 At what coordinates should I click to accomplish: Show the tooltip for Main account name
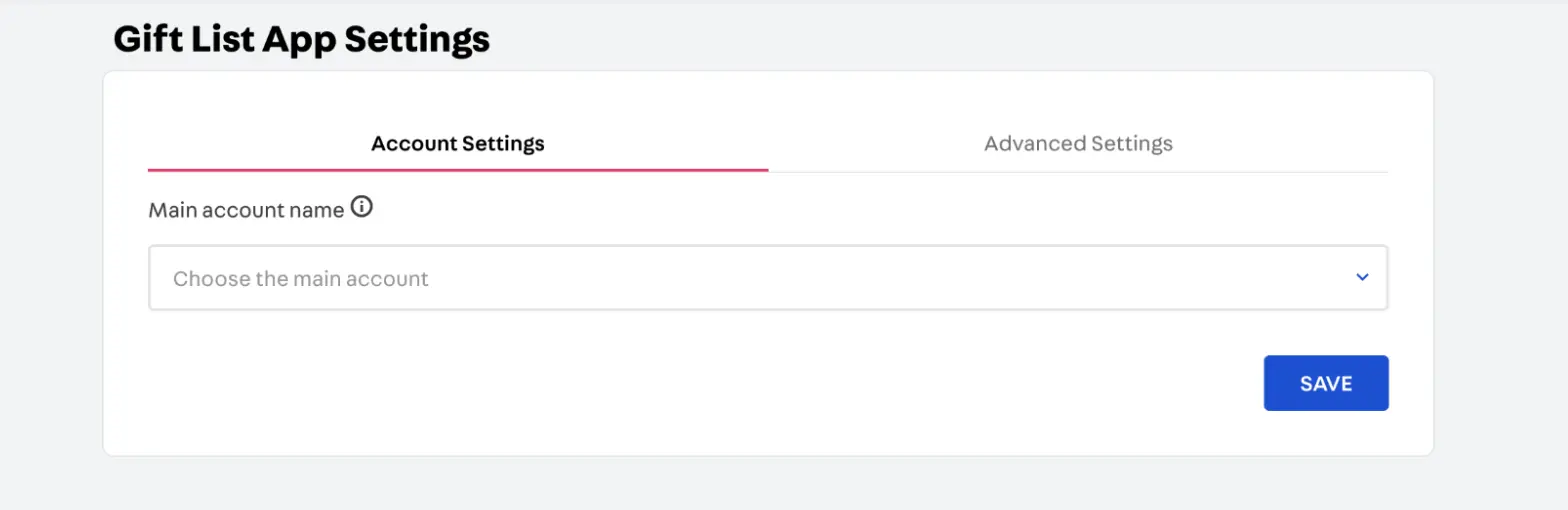[x=362, y=208]
